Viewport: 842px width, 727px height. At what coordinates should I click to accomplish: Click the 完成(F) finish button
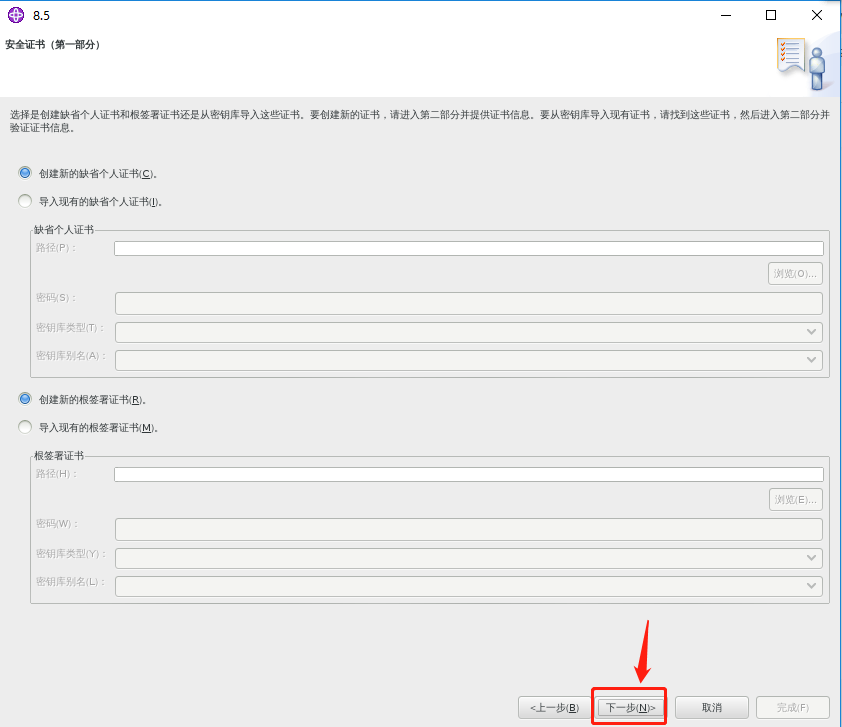(x=793, y=708)
